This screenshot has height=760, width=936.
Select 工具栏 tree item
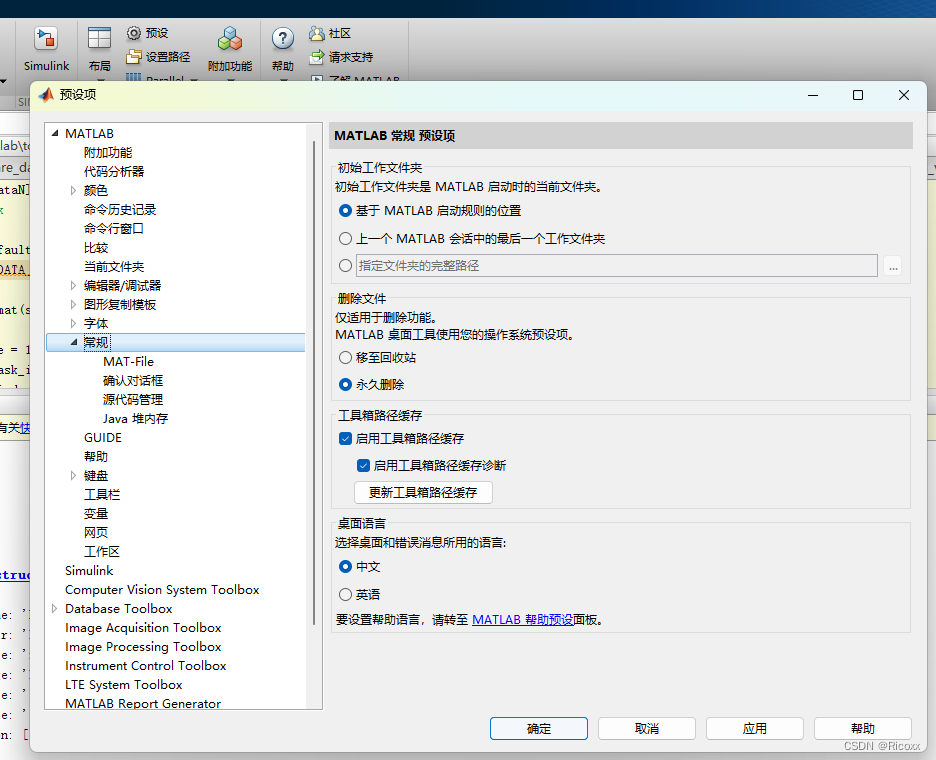[102, 495]
